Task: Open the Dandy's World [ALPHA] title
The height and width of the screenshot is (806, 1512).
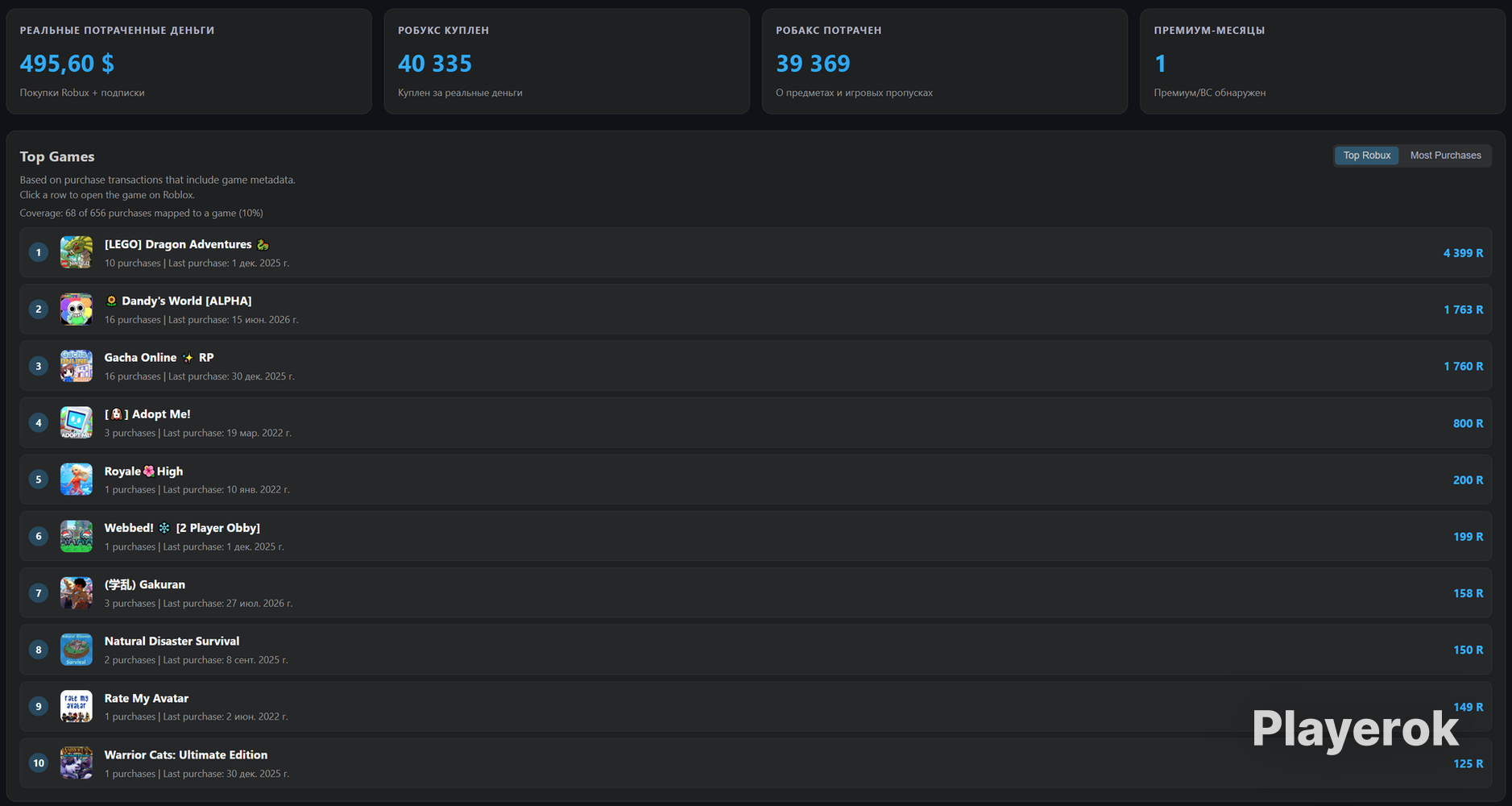Action: coord(178,301)
